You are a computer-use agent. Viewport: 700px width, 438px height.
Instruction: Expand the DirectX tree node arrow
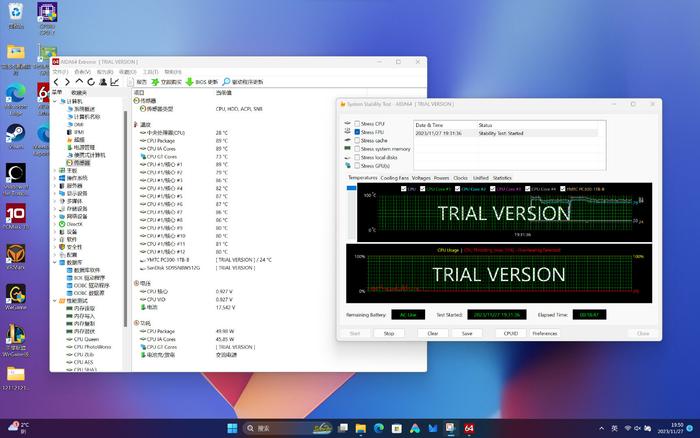55,224
